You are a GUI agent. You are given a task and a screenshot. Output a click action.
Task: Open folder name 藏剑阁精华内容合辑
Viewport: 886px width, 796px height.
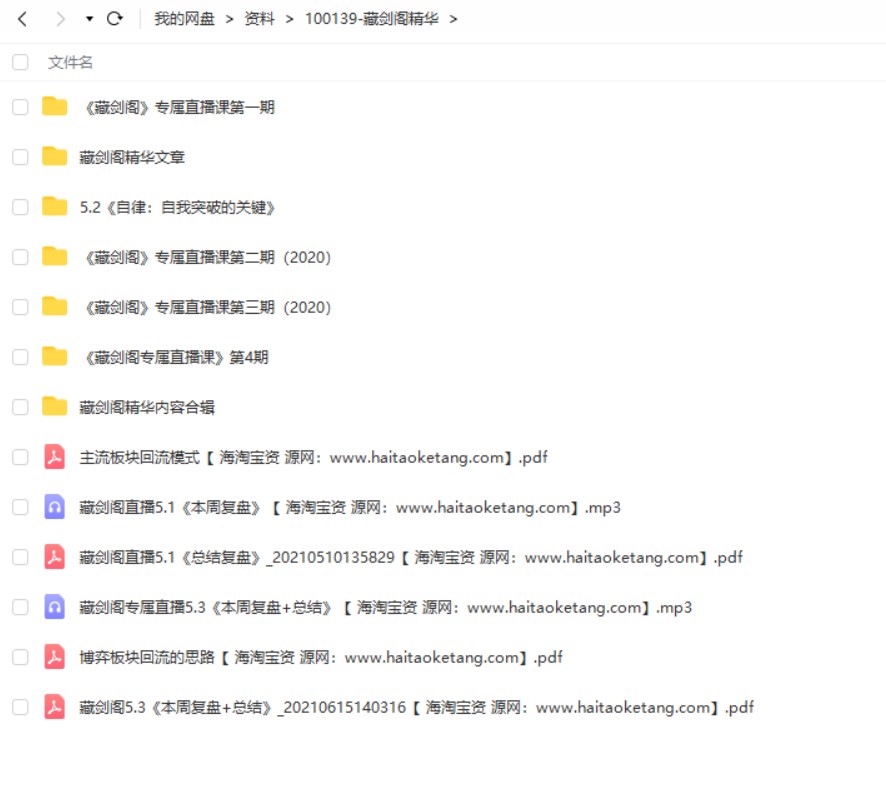(x=147, y=407)
